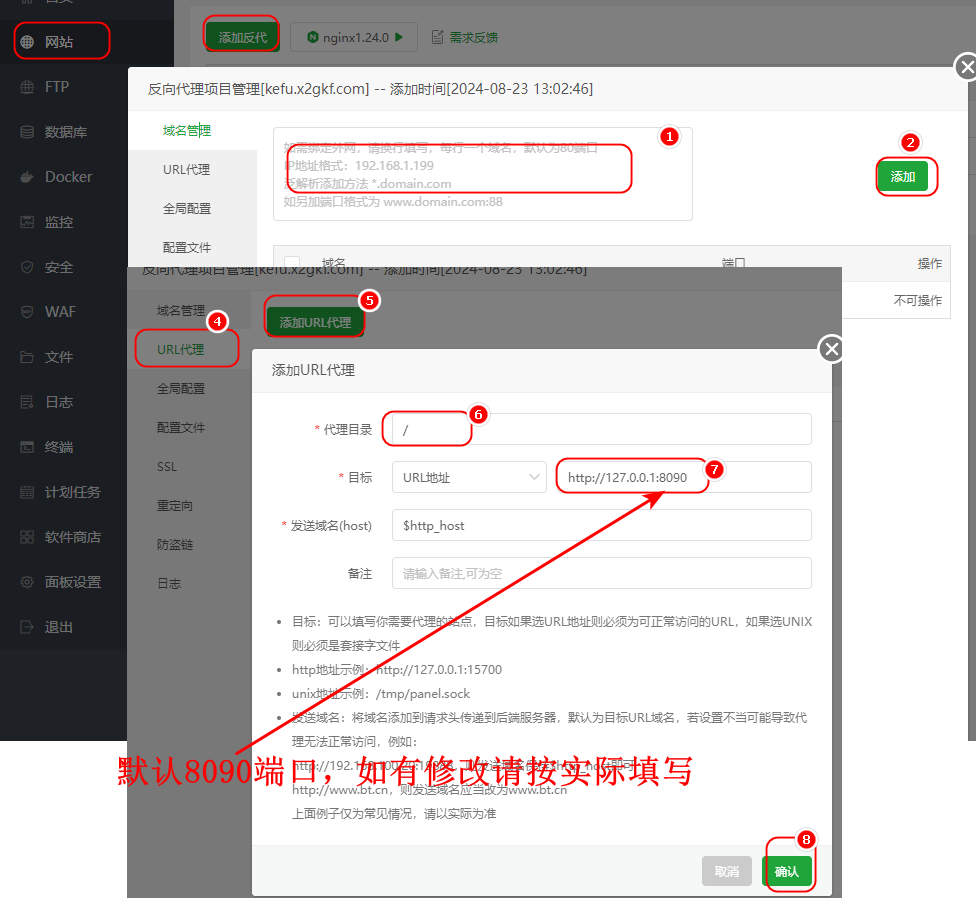Tick the select-all checkbox in domain table header

pos(292,263)
